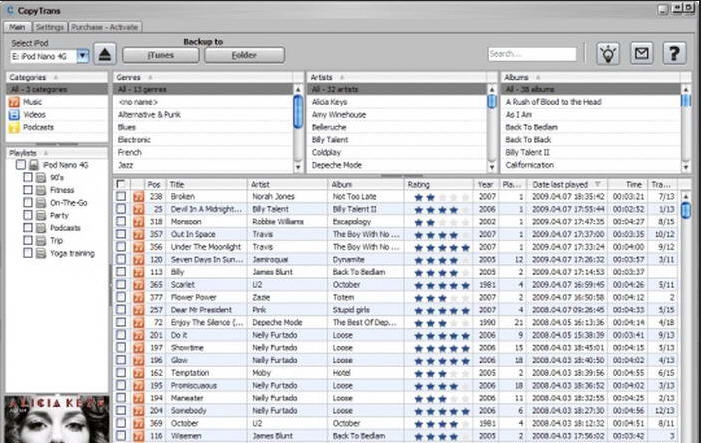Click the envelope mail icon
The height and width of the screenshot is (443, 701).
641,54
